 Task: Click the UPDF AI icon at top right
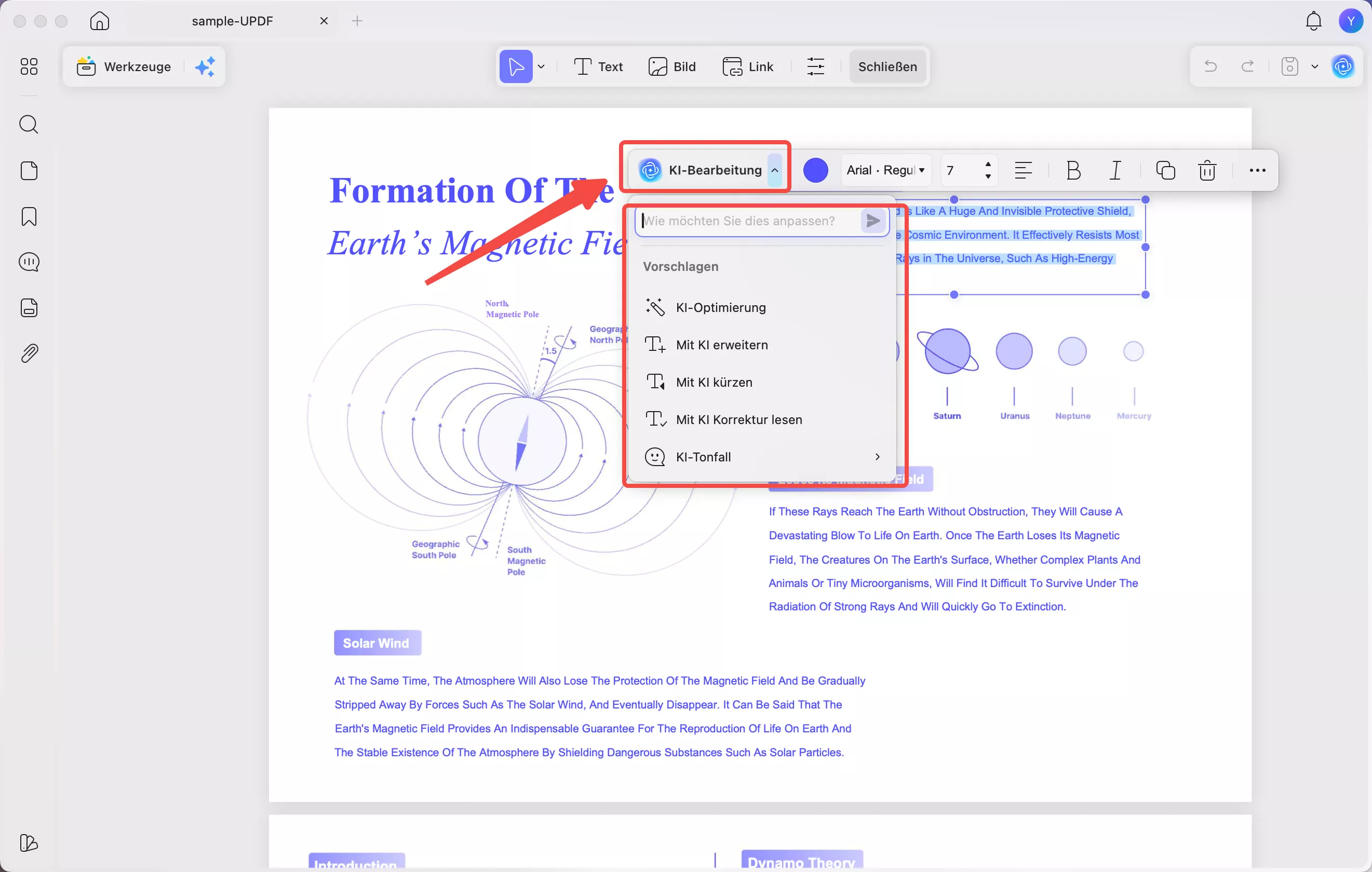pyautogui.click(x=1343, y=66)
